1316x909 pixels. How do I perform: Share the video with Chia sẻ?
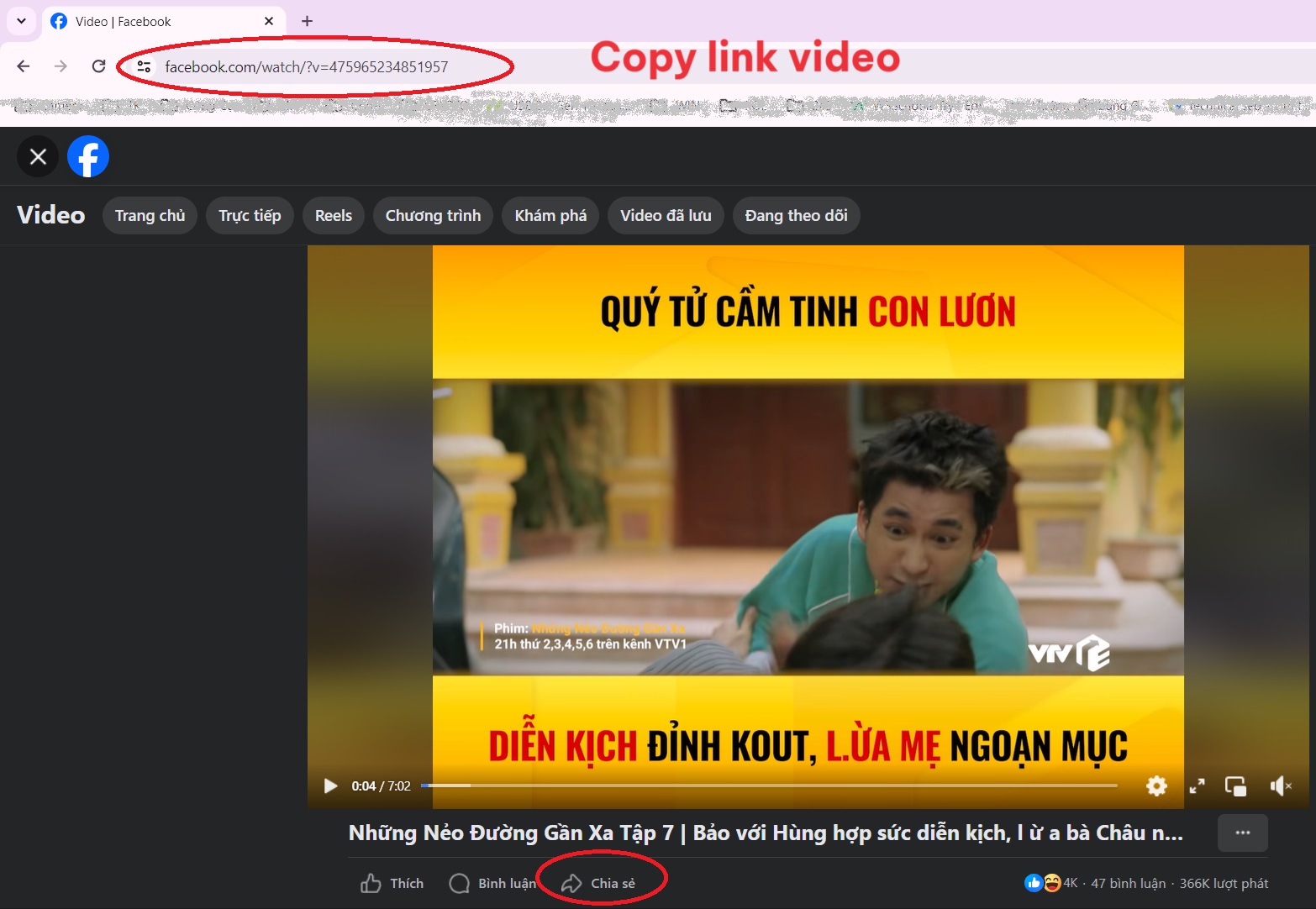(598, 883)
